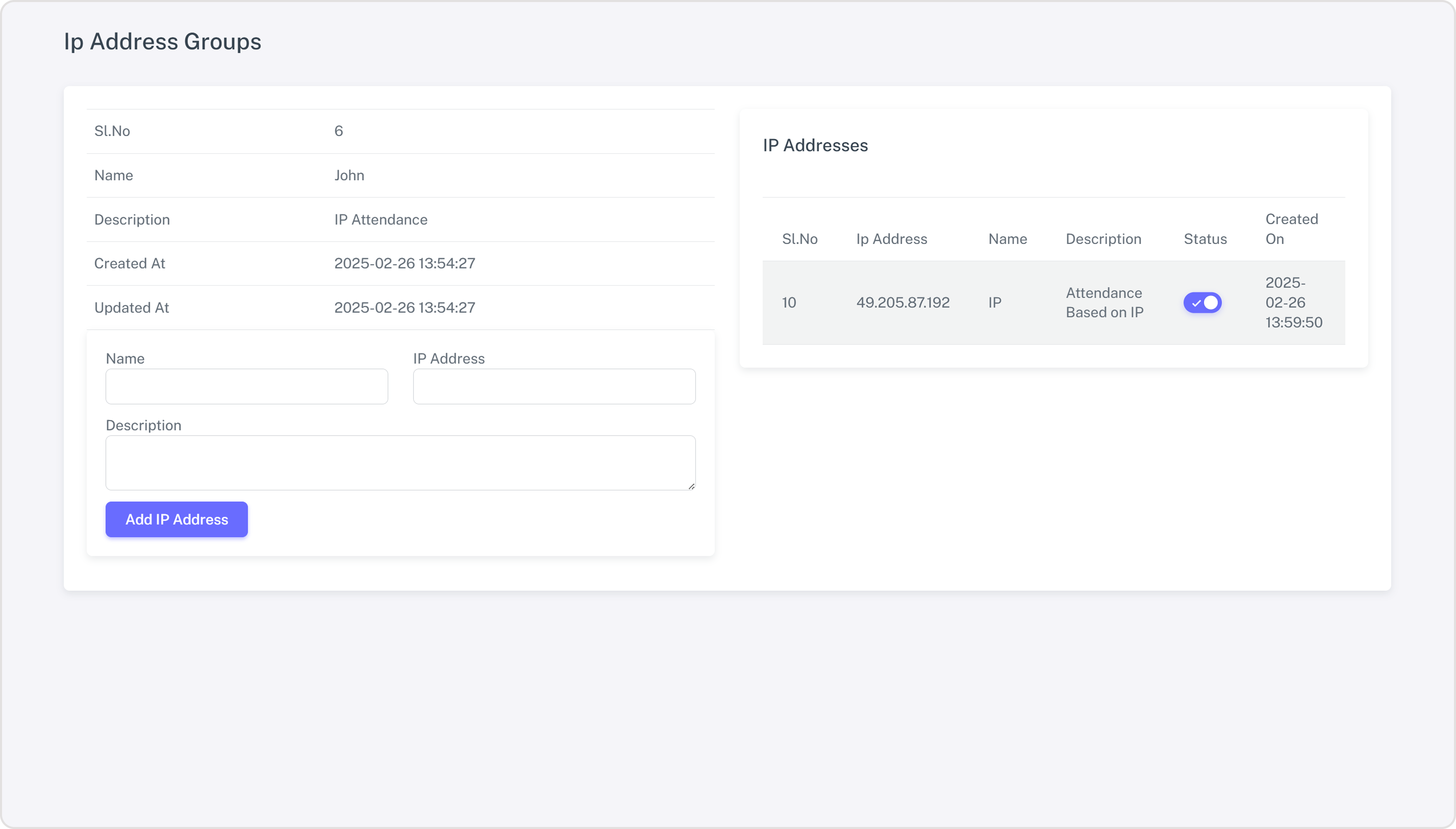This screenshot has height=829, width=1456.
Task: Click the IP Addresses panel heading
Action: tap(815, 145)
